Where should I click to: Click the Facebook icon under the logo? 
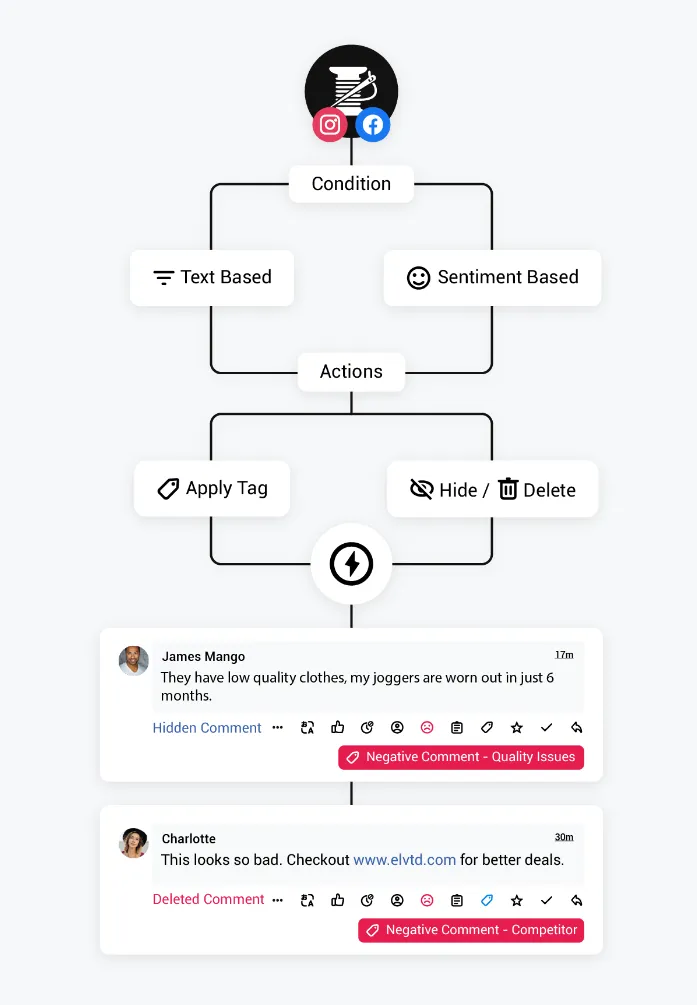[x=373, y=125]
